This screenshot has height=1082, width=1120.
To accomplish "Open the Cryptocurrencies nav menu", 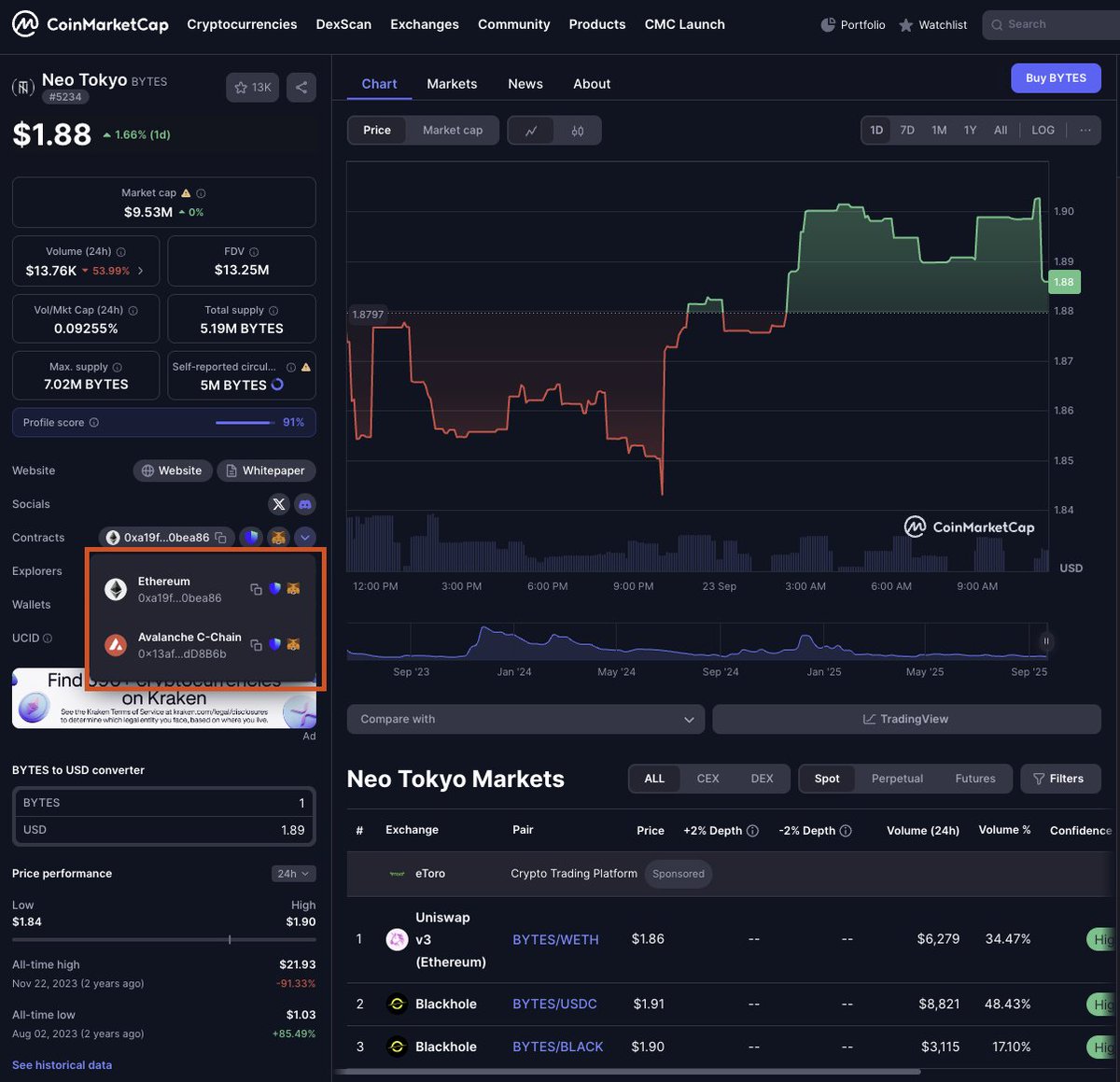I will pos(242,24).
